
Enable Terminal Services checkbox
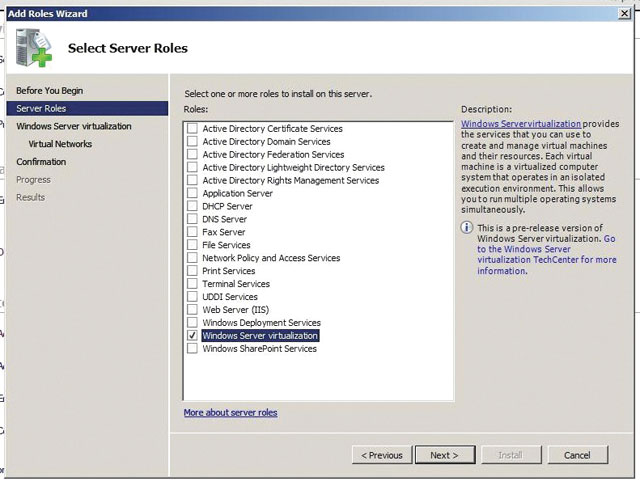click(x=192, y=285)
